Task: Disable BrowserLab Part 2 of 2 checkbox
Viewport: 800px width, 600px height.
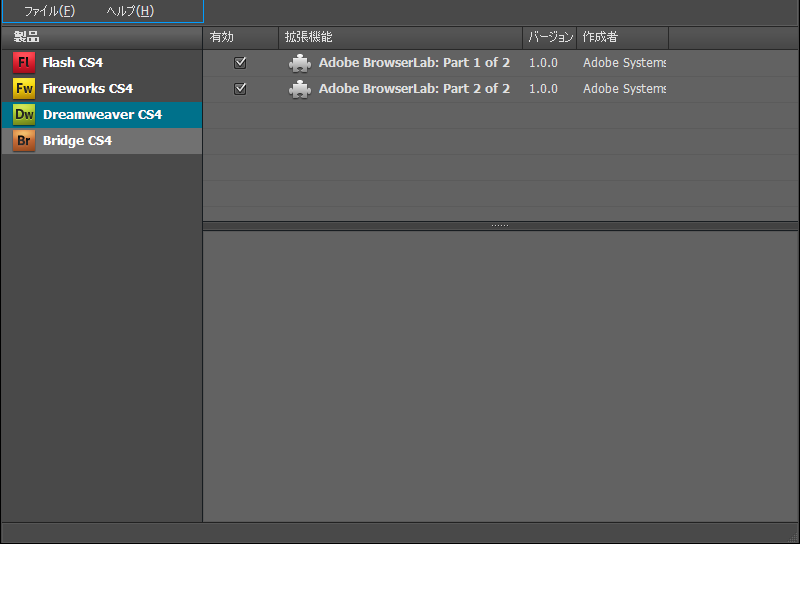Action: [x=240, y=89]
